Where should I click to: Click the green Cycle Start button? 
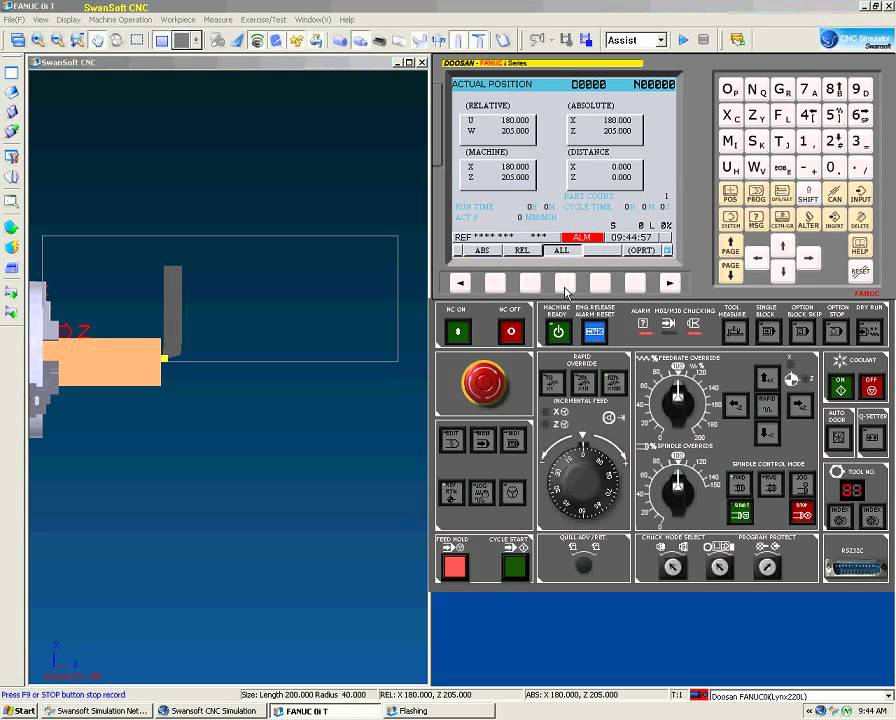click(x=515, y=567)
